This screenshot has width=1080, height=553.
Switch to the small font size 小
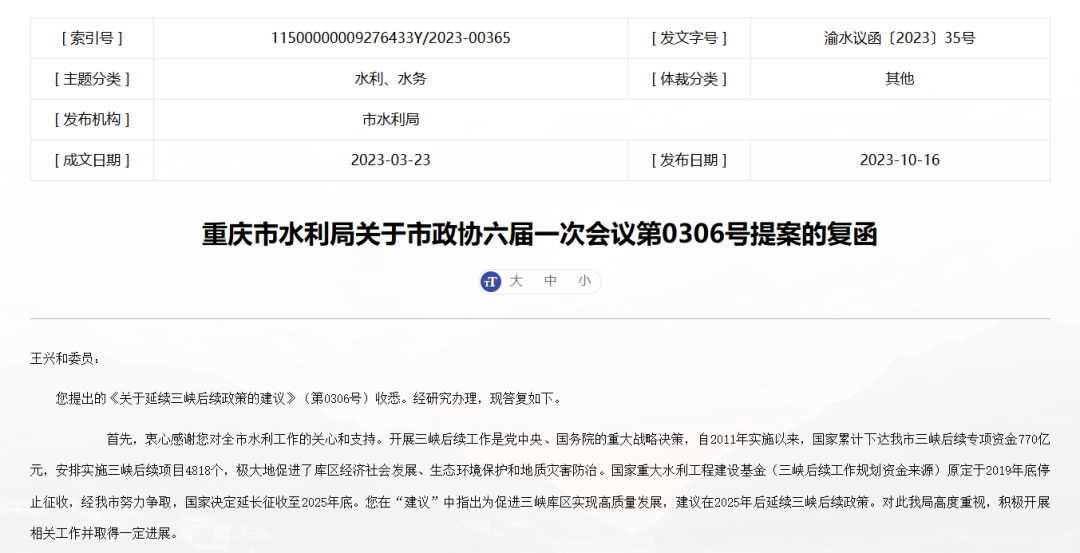(584, 281)
